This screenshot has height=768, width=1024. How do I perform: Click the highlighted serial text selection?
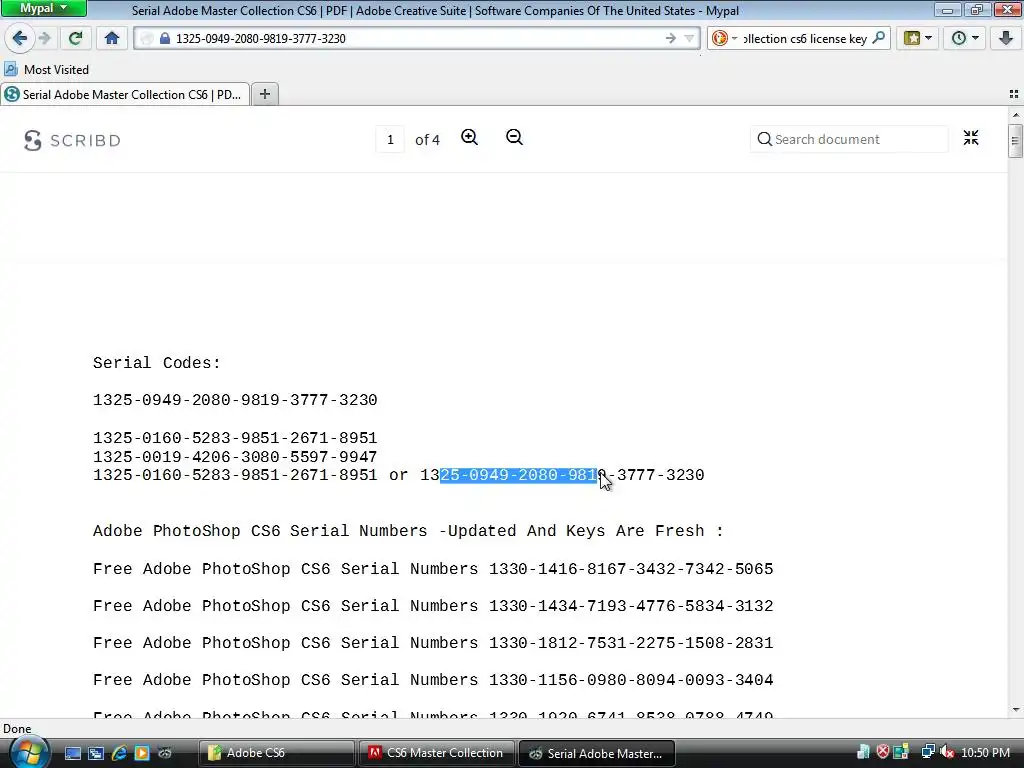tap(519, 475)
